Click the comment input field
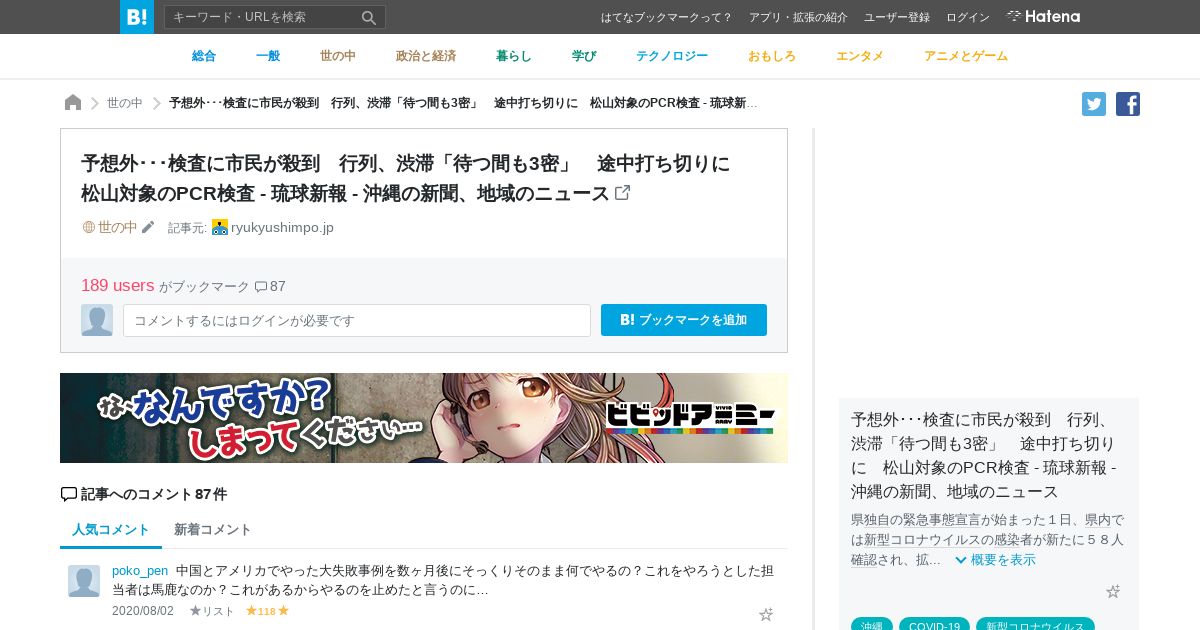This screenshot has width=1200, height=630. point(357,320)
